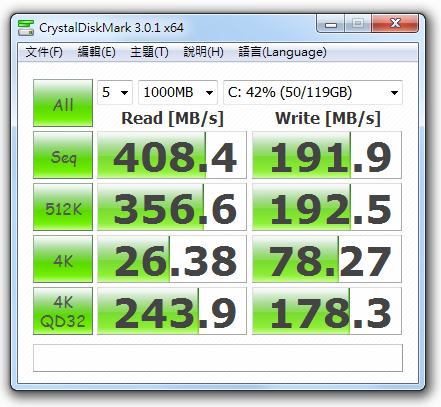This screenshot has height=407, width=441.
Task: Select the 4K read result 26.38
Action: tap(172, 259)
